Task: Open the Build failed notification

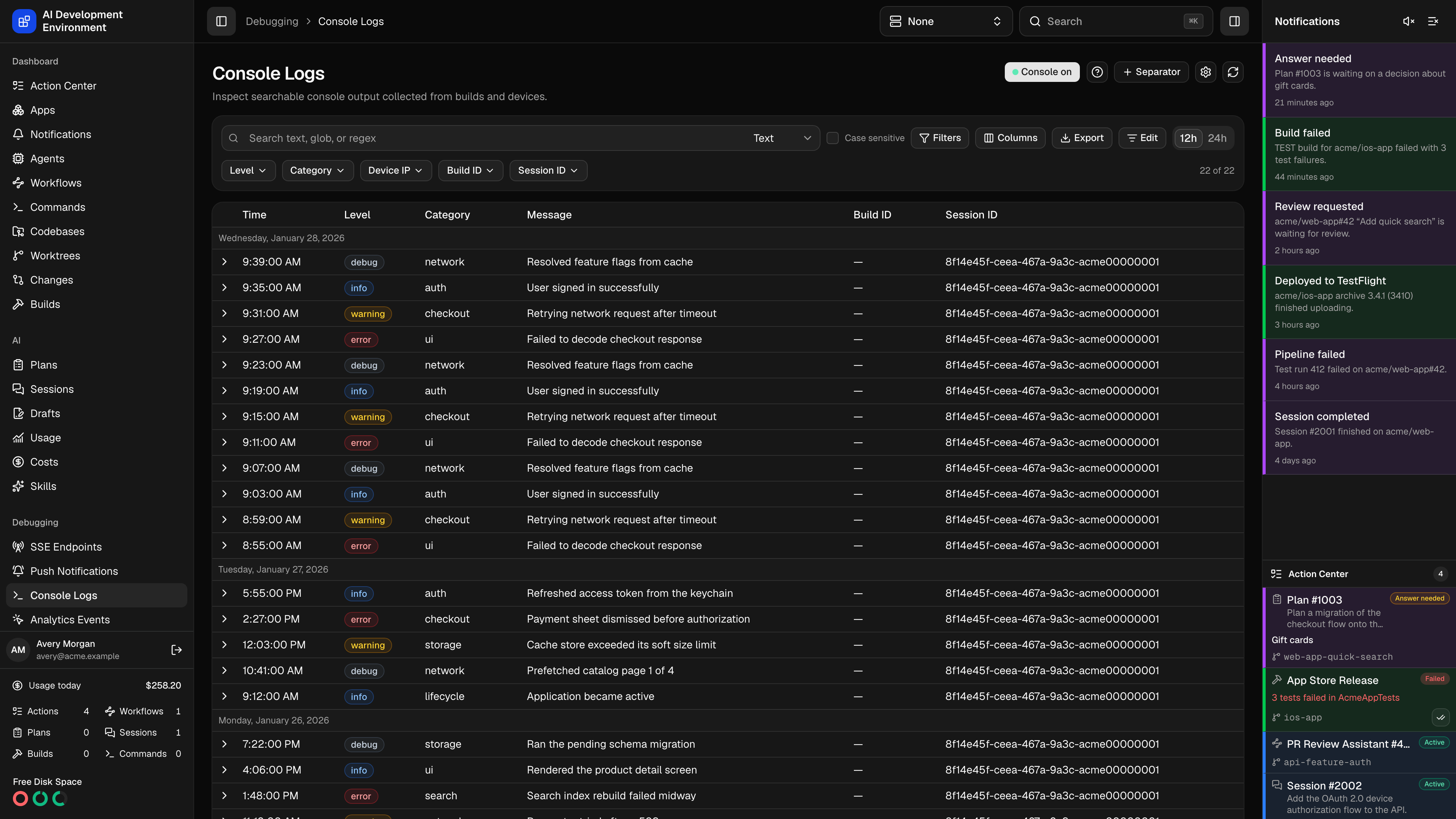Action: (1359, 154)
